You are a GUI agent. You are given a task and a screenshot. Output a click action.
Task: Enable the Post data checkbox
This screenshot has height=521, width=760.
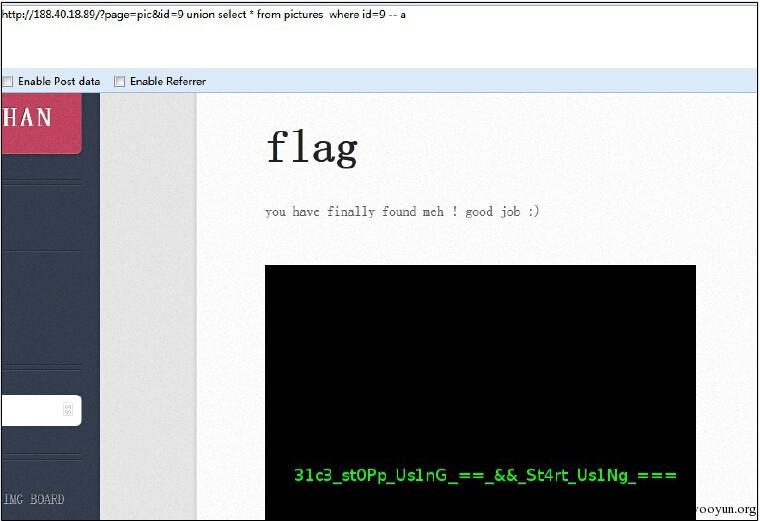pyautogui.click(x=8, y=81)
